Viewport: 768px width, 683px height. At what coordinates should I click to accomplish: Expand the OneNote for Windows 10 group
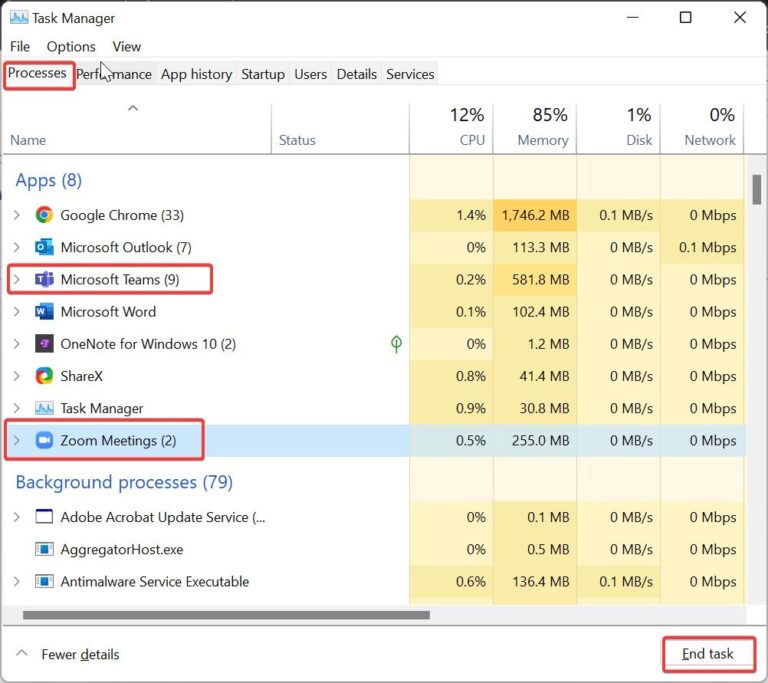(17, 344)
